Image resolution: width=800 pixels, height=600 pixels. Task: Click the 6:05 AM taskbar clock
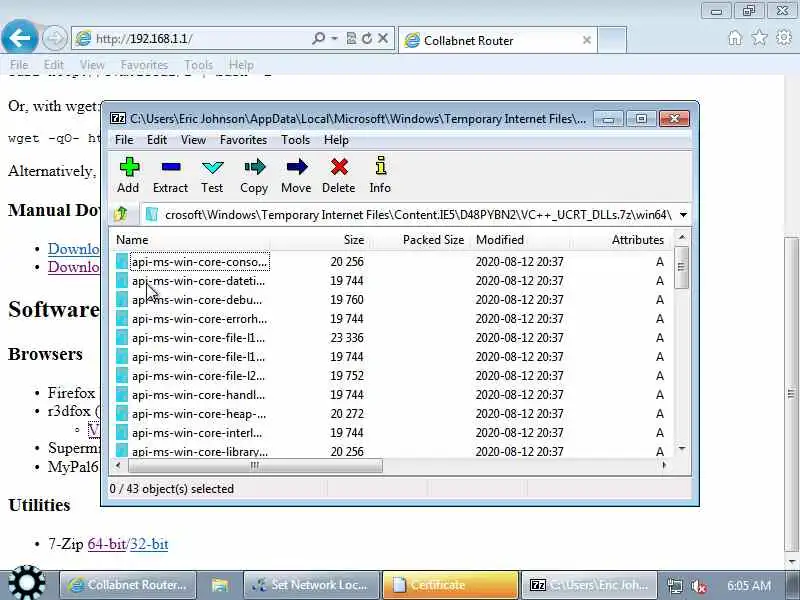(748, 585)
